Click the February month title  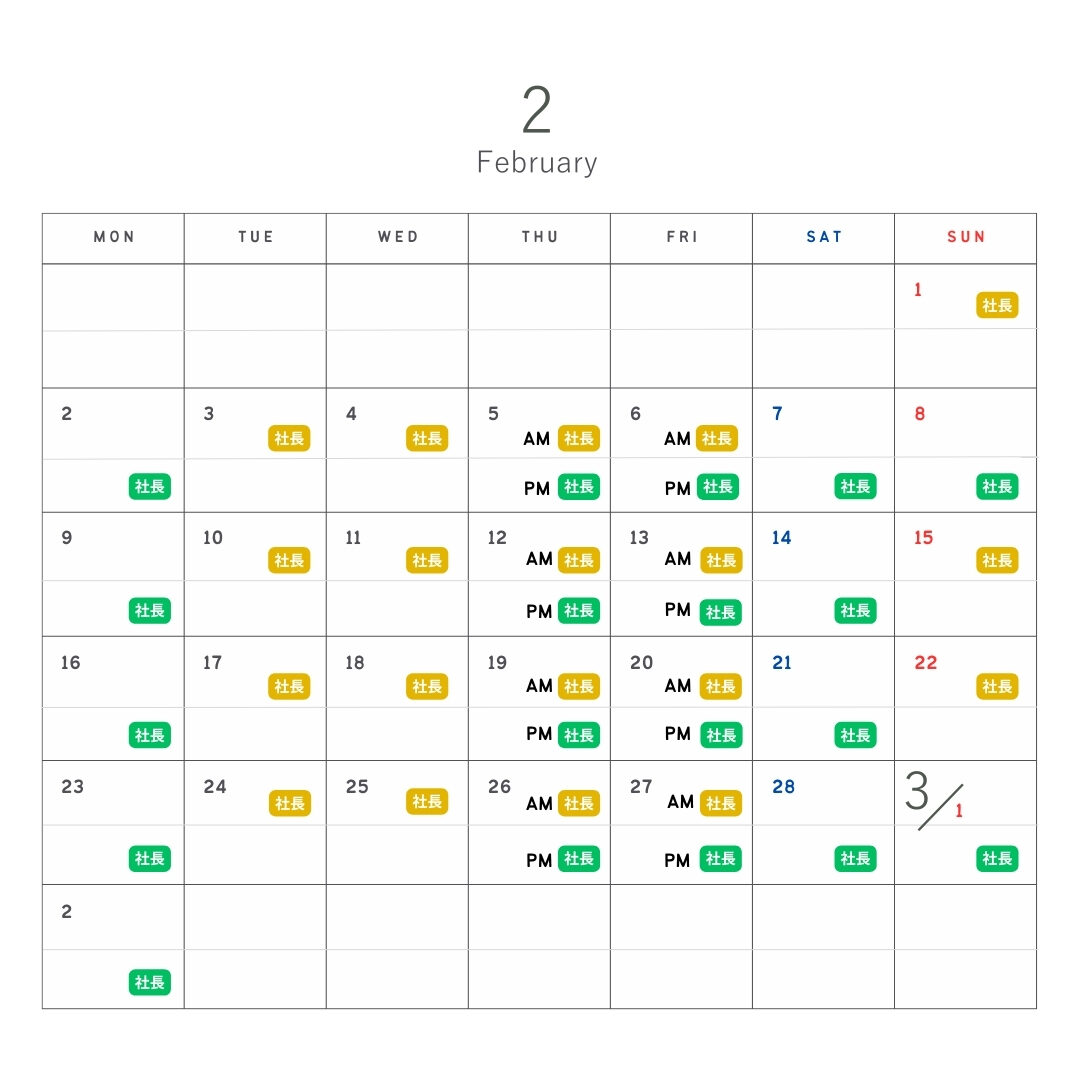tap(537, 162)
